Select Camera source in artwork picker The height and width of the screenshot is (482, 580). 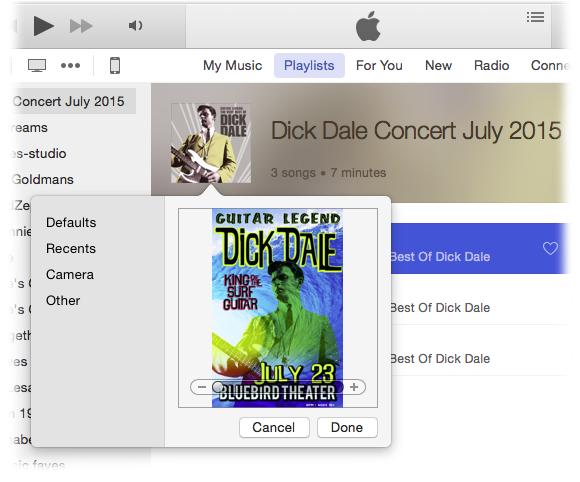click(x=70, y=274)
